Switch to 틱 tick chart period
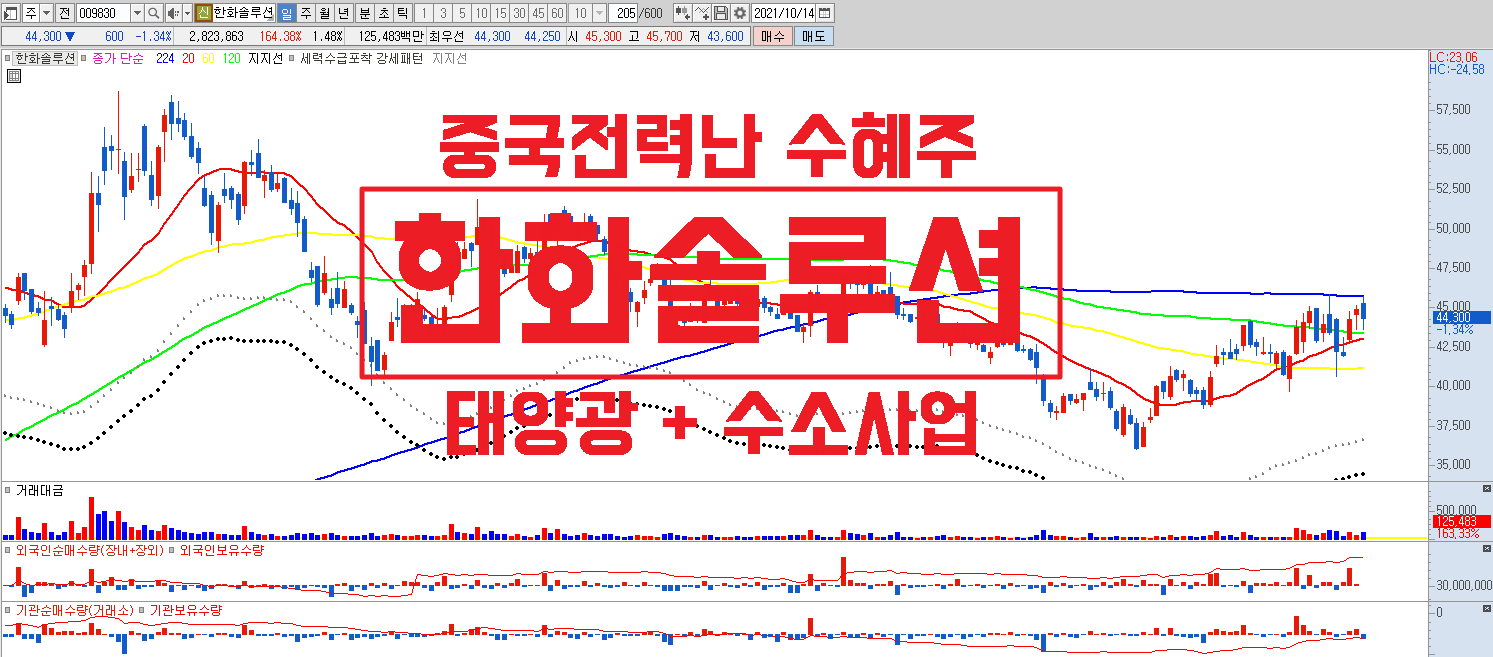Screen dimensions: 1493x657 click(401, 13)
